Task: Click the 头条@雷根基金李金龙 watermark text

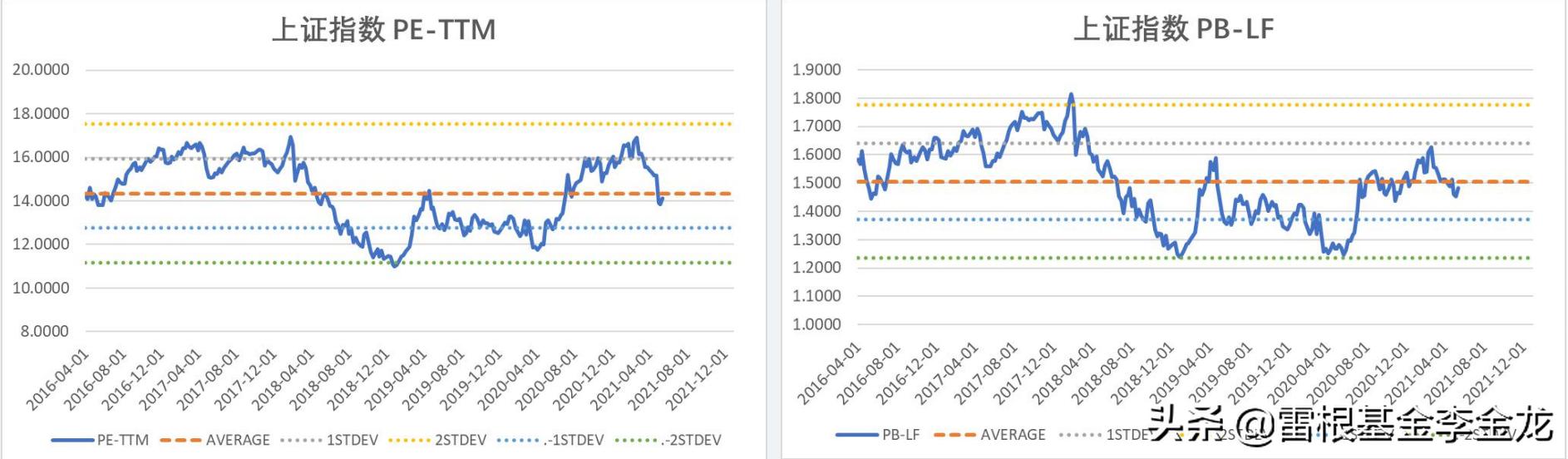Action: [1350, 424]
